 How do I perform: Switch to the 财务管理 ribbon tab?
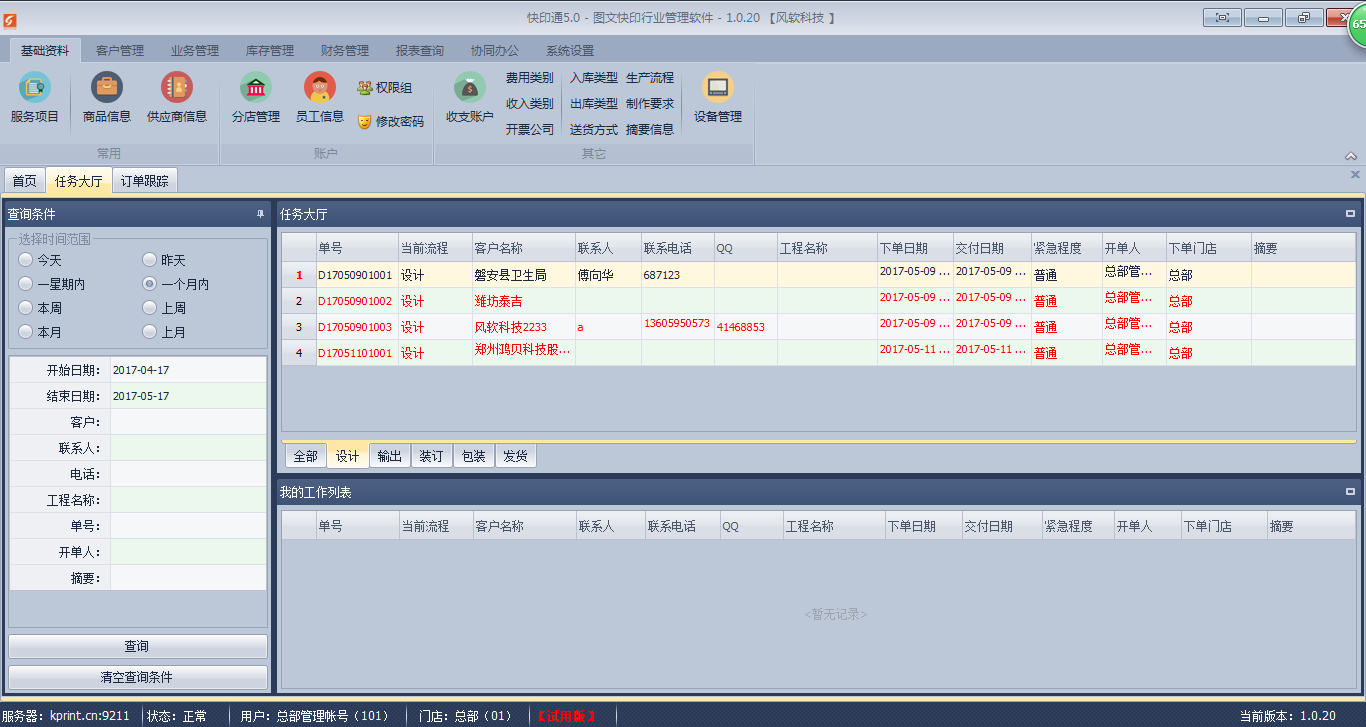point(344,50)
